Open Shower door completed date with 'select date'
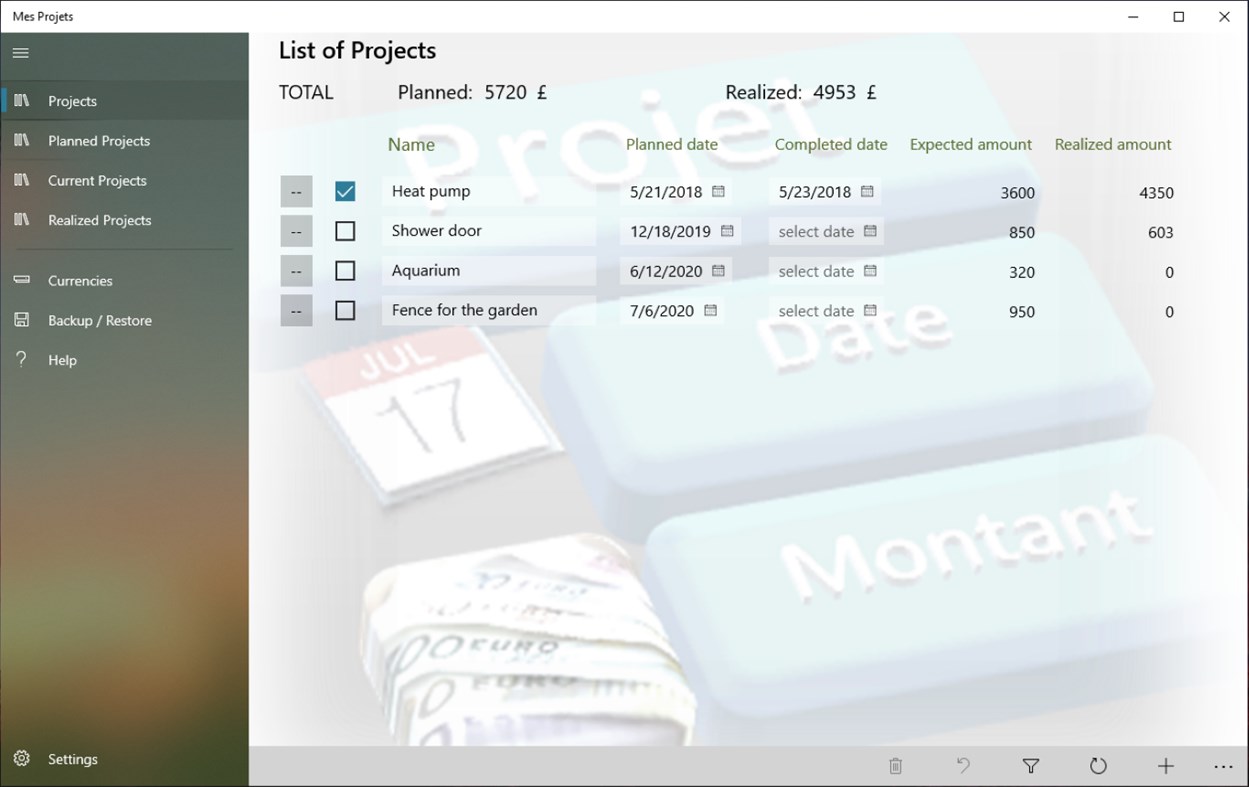This screenshot has width=1249, height=787. [x=824, y=231]
